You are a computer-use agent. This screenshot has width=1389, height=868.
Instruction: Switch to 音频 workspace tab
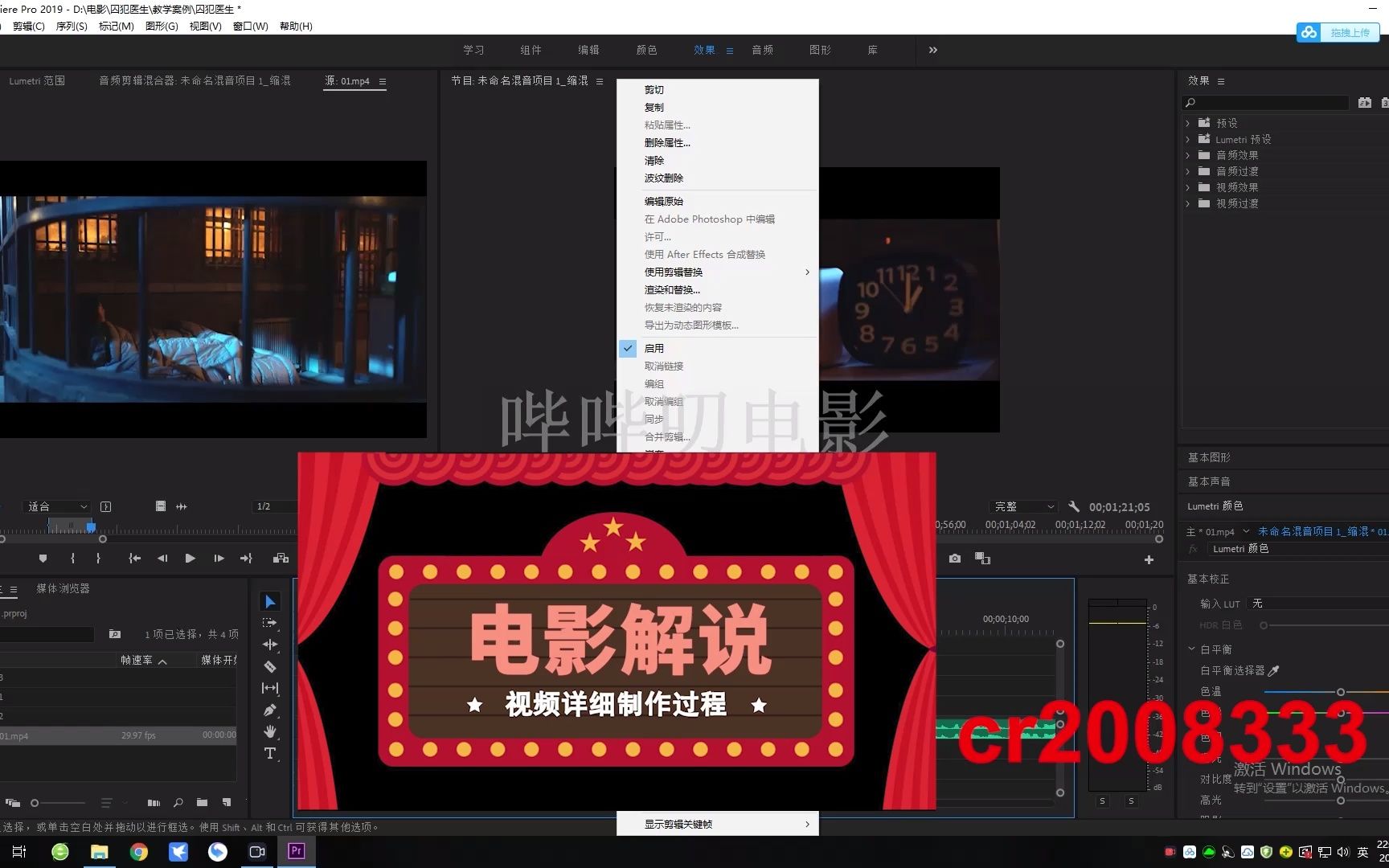762,50
